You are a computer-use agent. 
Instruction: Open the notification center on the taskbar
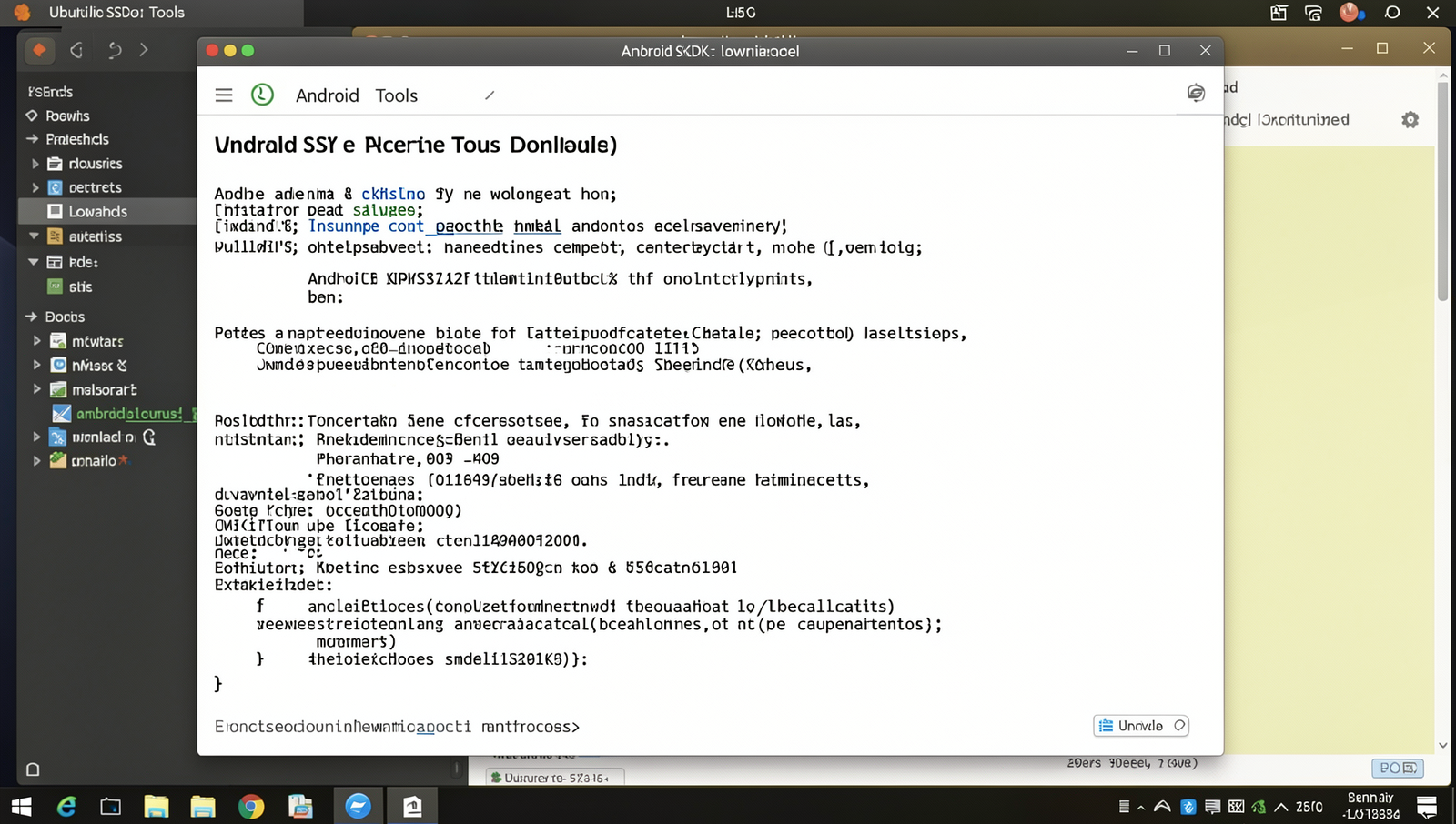[1427, 807]
